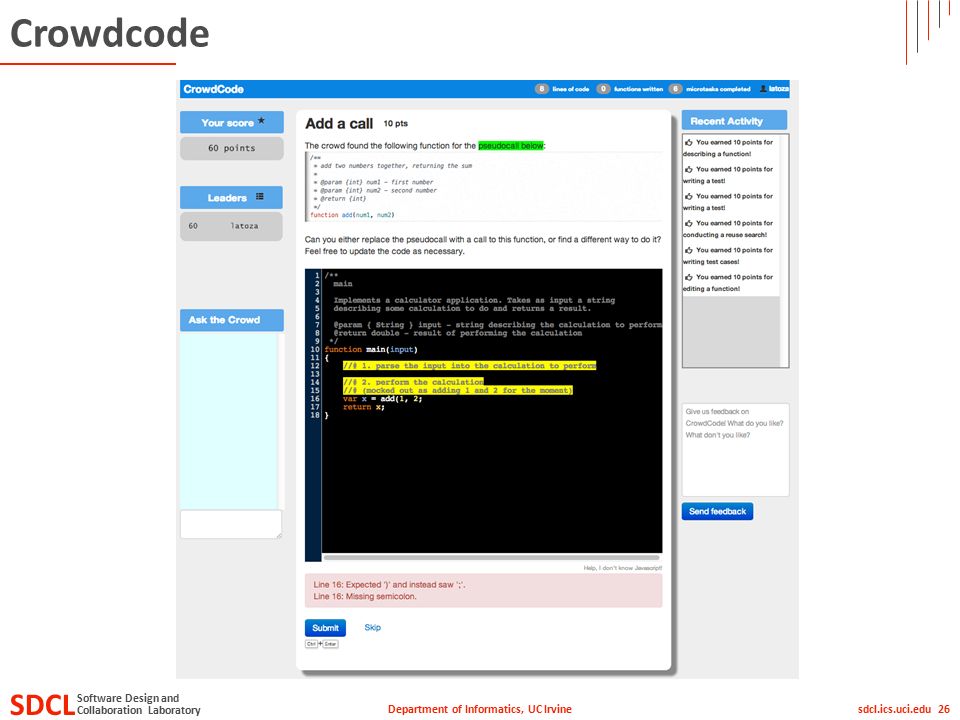Click thumbs-up icon for describing a function

click(x=689, y=142)
